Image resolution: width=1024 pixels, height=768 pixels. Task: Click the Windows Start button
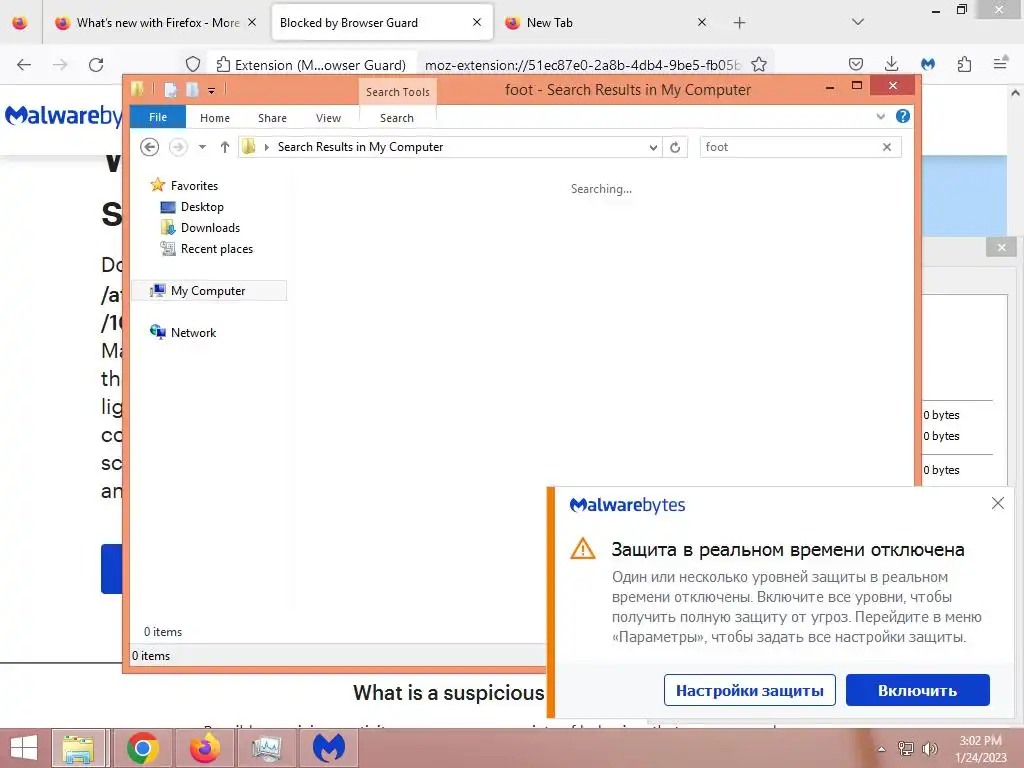tap(24, 748)
